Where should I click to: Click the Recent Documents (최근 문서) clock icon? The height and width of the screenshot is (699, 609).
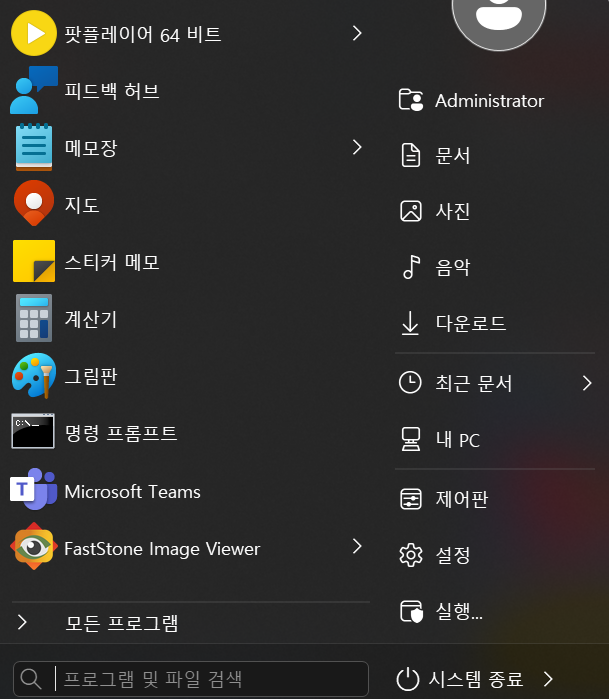coord(410,382)
